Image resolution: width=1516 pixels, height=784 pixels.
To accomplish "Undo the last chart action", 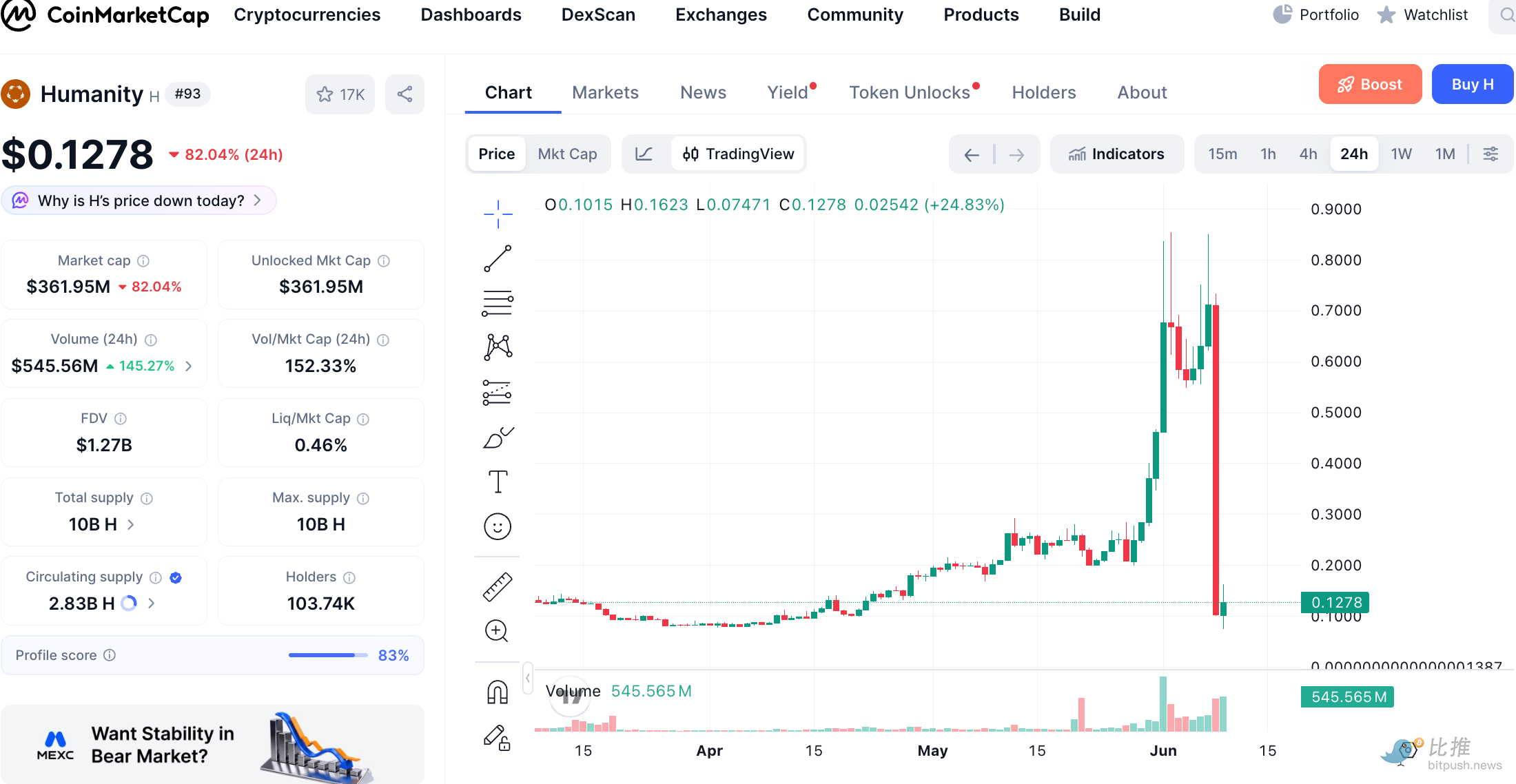I will 972,154.
